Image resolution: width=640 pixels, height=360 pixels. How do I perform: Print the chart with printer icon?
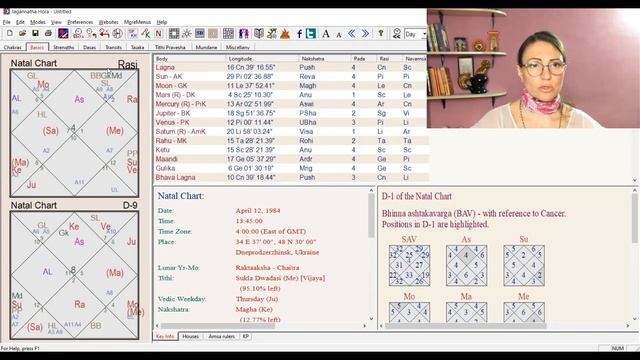(x=48, y=34)
